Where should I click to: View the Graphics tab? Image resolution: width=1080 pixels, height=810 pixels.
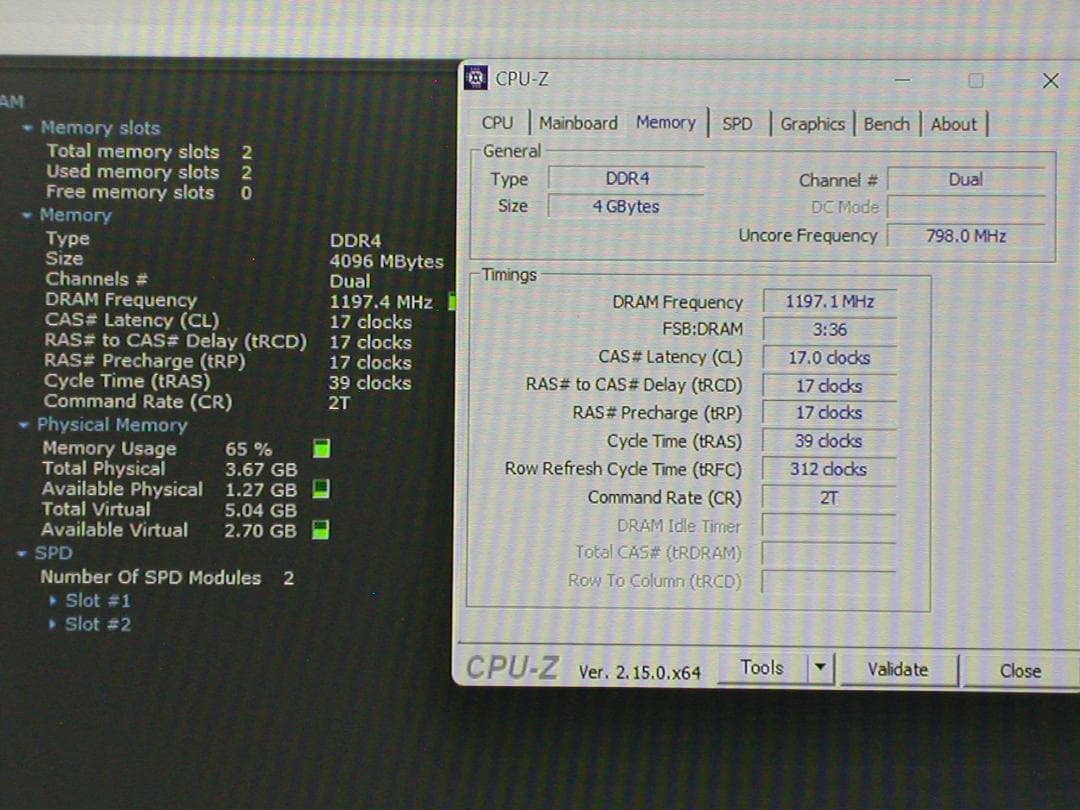click(x=813, y=123)
